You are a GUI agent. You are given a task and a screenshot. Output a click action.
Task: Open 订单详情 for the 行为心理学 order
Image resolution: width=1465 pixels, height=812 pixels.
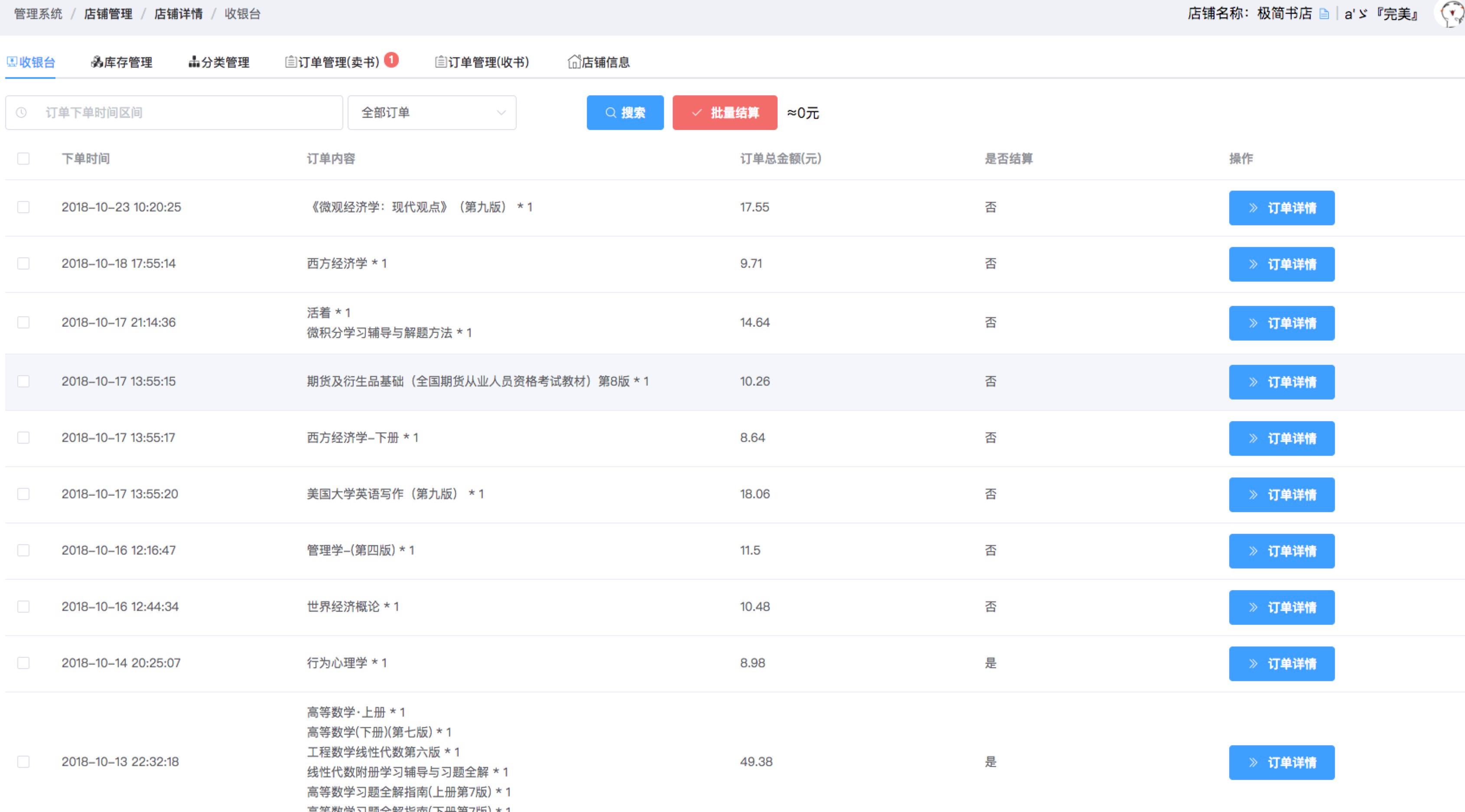pyautogui.click(x=1281, y=663)
